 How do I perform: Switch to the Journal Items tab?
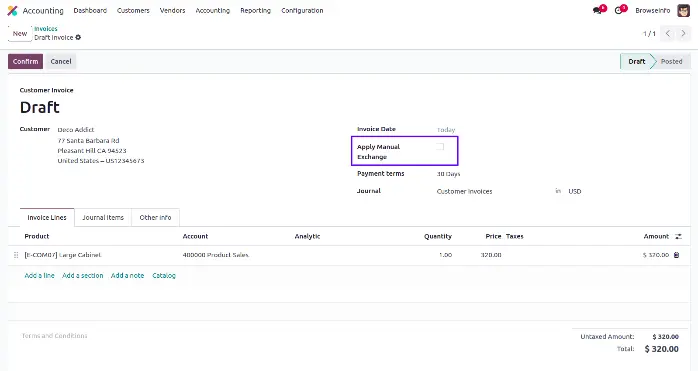[103, 217]
